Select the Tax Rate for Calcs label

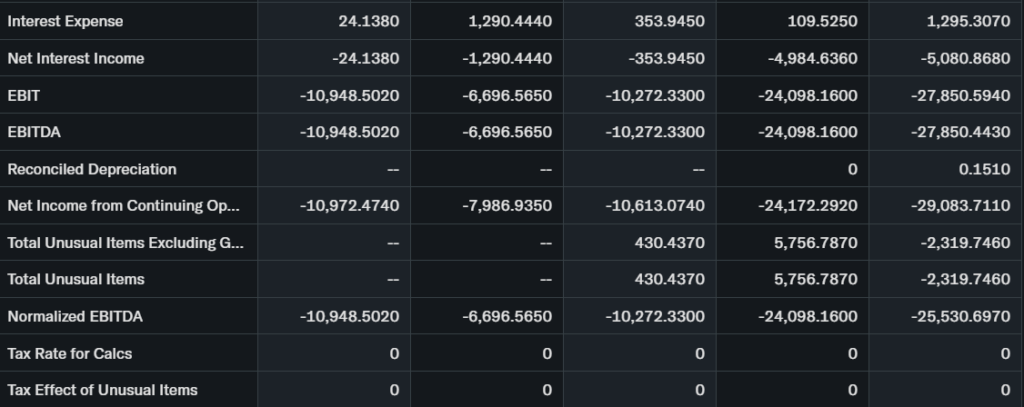click(69, 353)
